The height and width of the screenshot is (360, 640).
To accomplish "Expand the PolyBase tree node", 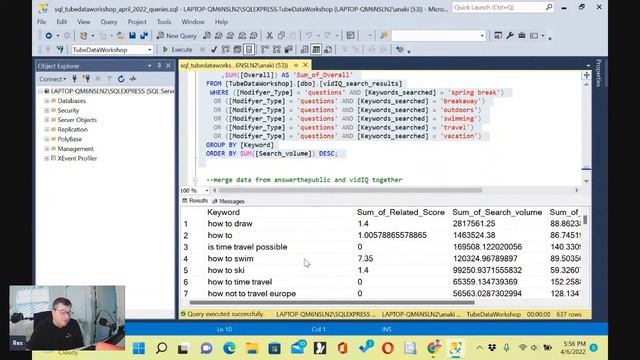I will 47,139.
